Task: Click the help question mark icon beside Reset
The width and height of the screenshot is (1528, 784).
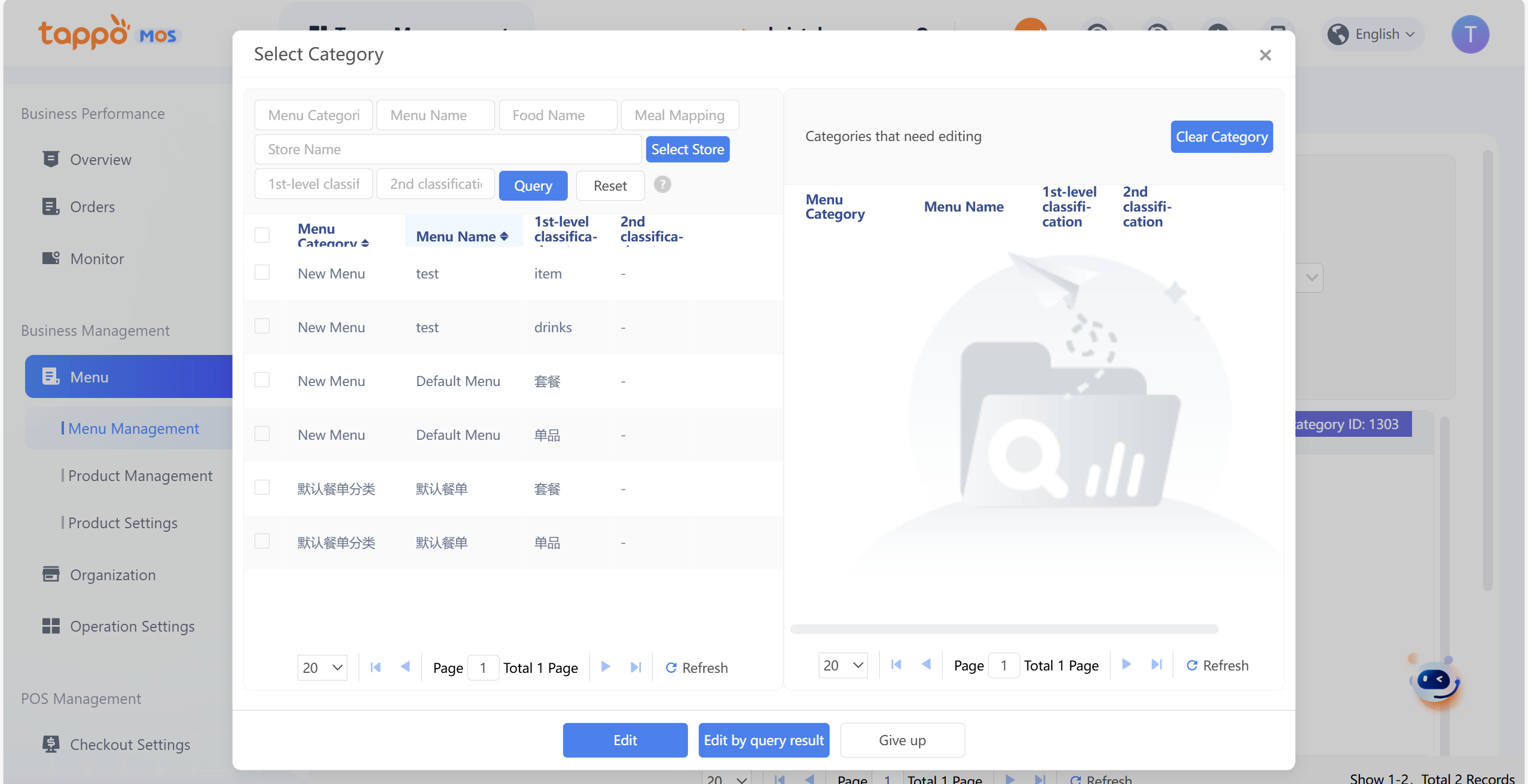Action: (x=662, y=185)
